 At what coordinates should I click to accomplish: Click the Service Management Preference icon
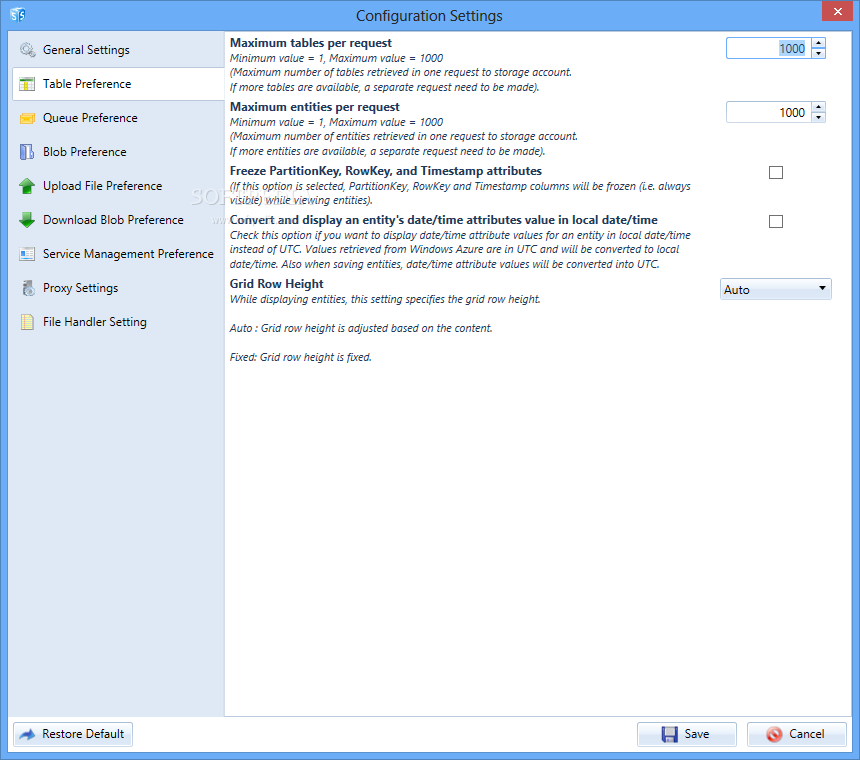click(x=27, y=254)
